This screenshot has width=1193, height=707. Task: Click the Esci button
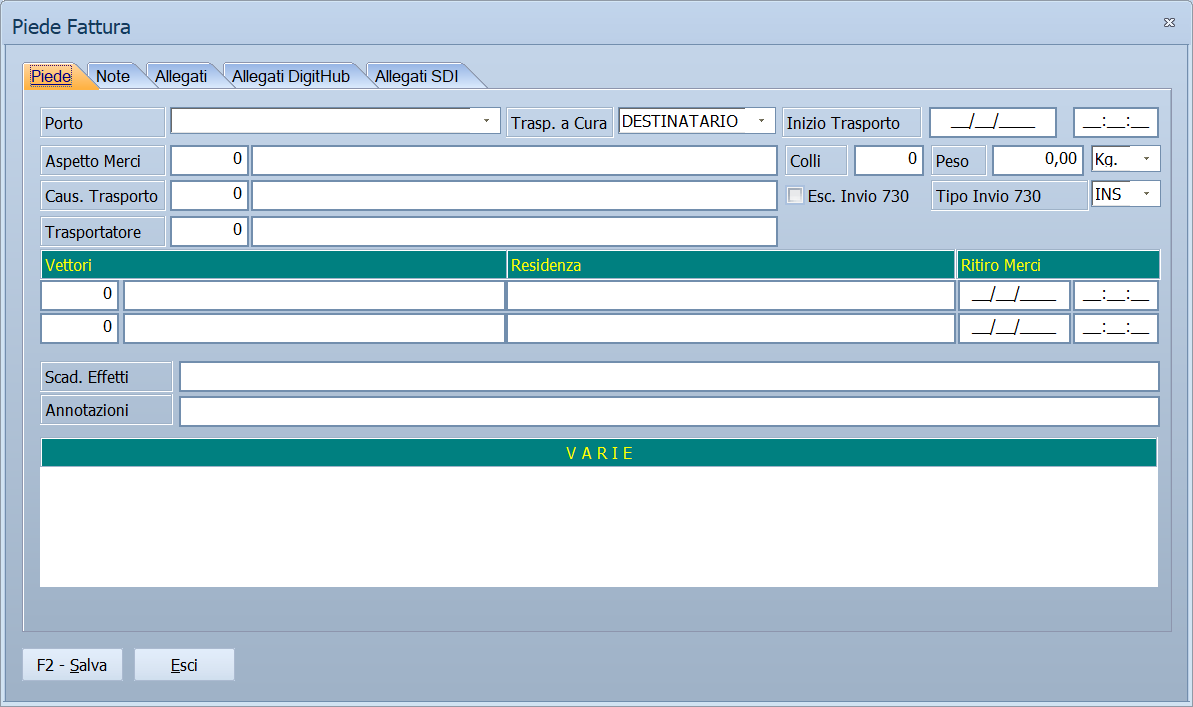184,664
